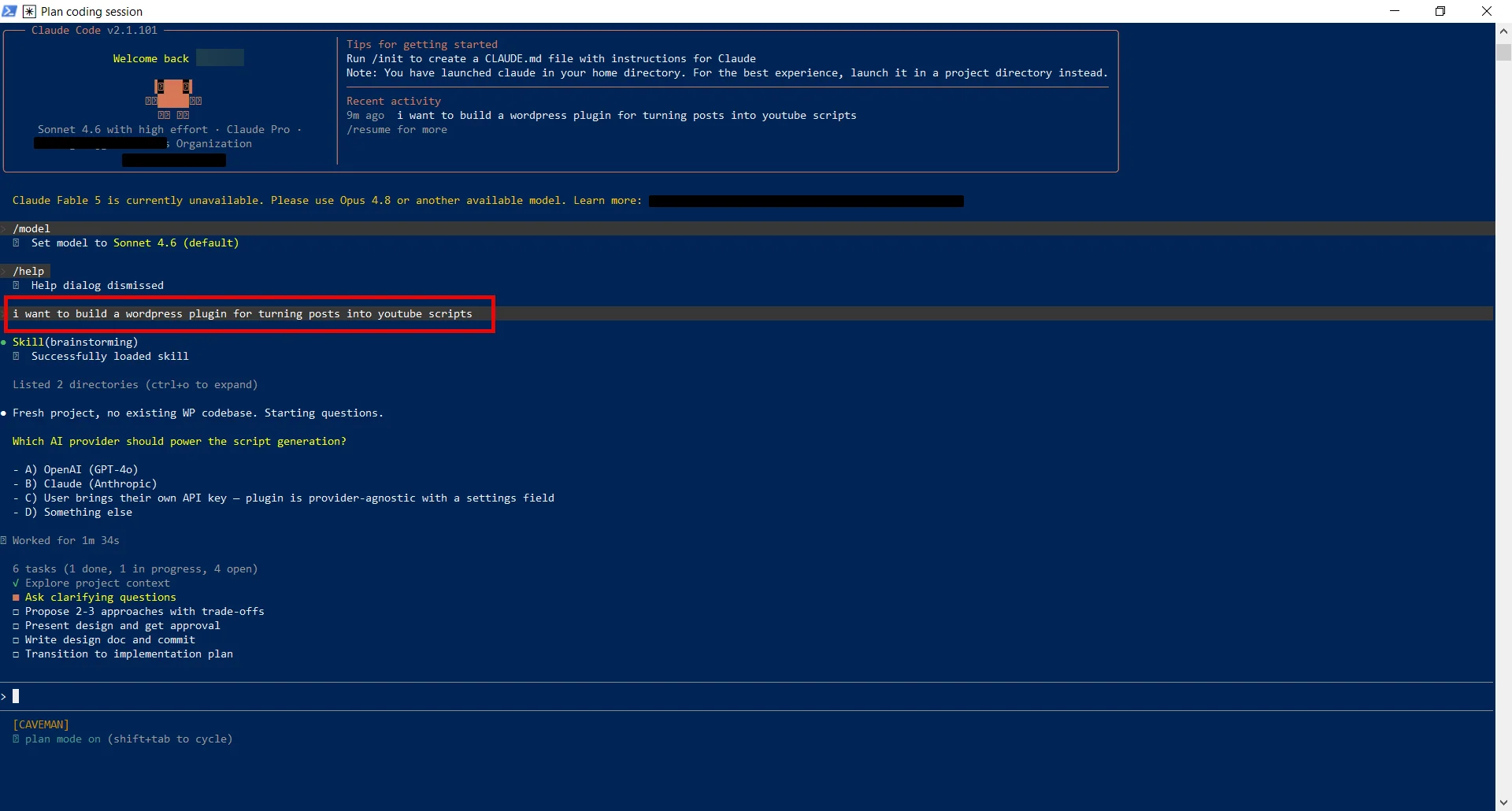Click the 'Plan coding session' window title
Viewport: 1512px width, 811px height.
(x=92, y=12)
